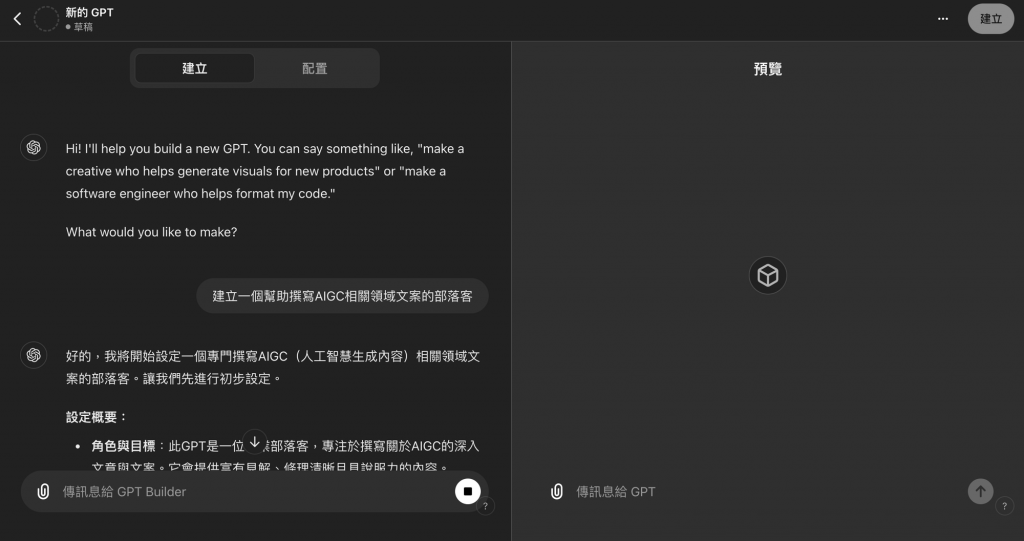The height and width of the screenshot is (541, 1024).
Task: Select the 建立 tab
Action: click(x=195, y=68)
